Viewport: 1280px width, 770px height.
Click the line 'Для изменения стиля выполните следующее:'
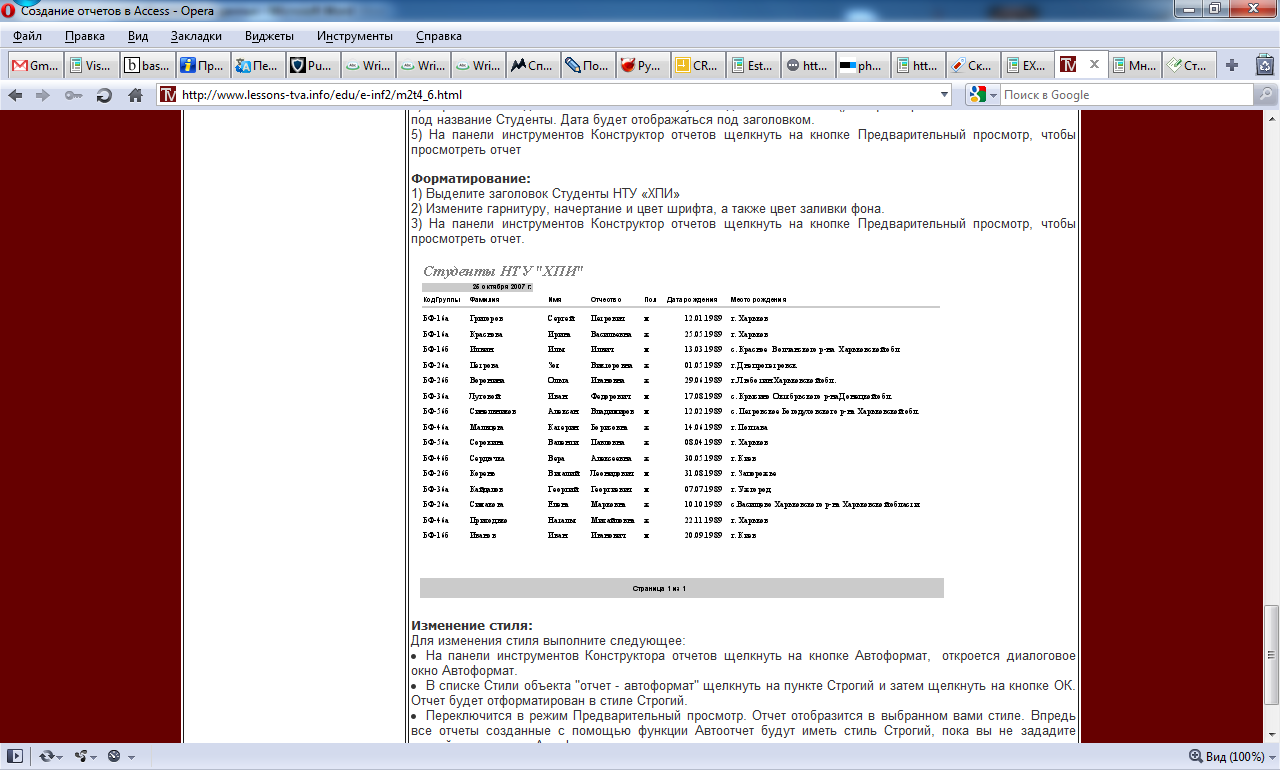(x=548, y=640)
